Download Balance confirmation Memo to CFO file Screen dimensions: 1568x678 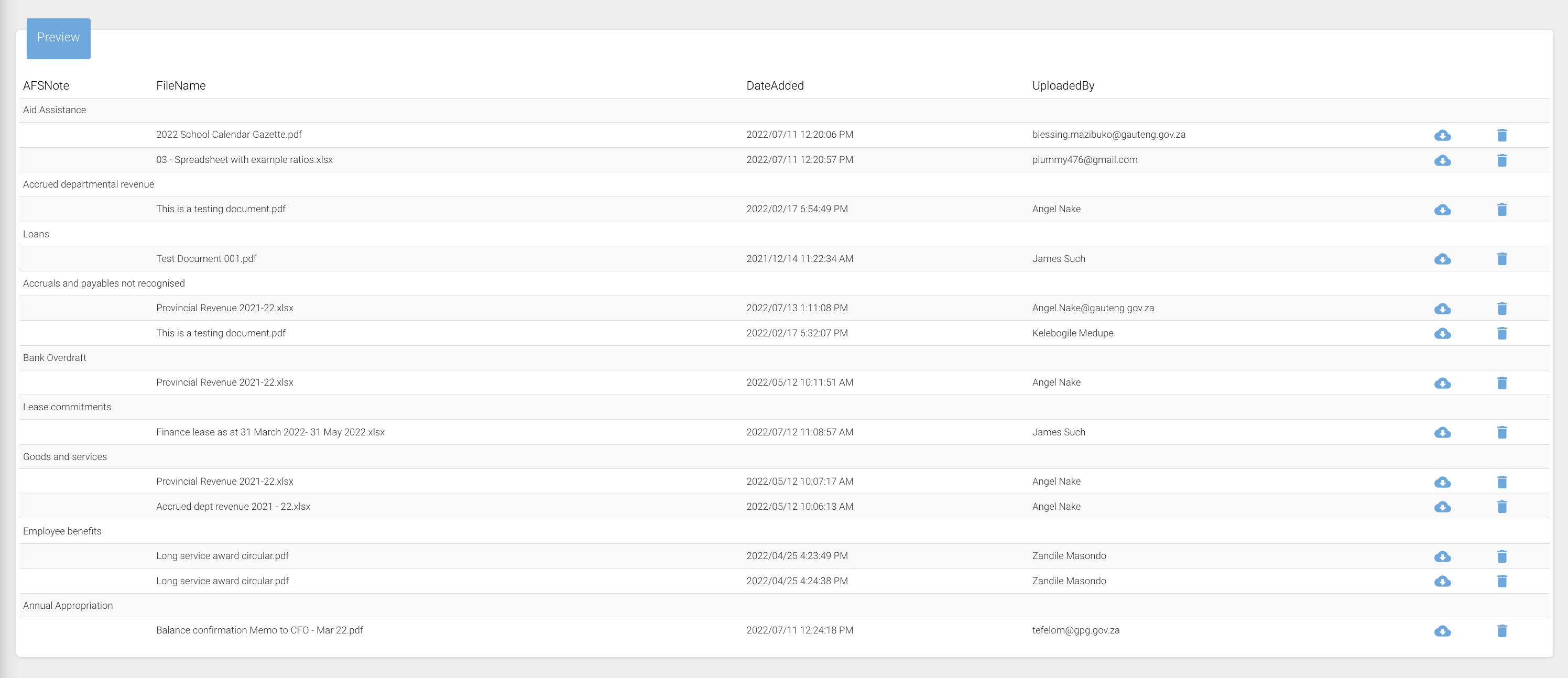(x=1442, y=630)
